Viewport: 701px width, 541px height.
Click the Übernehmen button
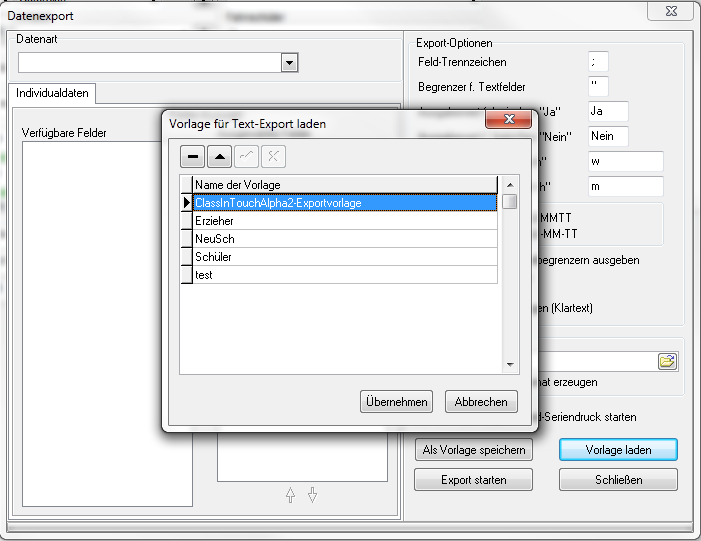click(397, 402)
